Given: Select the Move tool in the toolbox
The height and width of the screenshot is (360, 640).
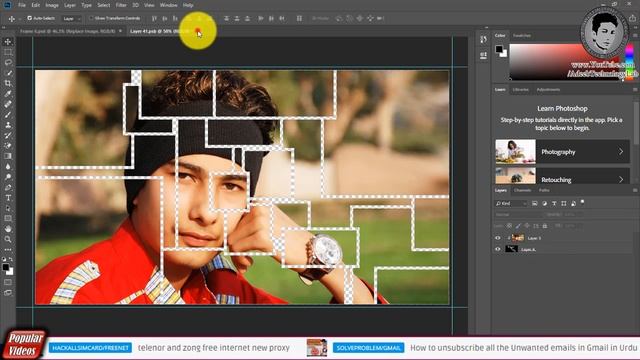Looking at the screenshot, I should (8, 42).
